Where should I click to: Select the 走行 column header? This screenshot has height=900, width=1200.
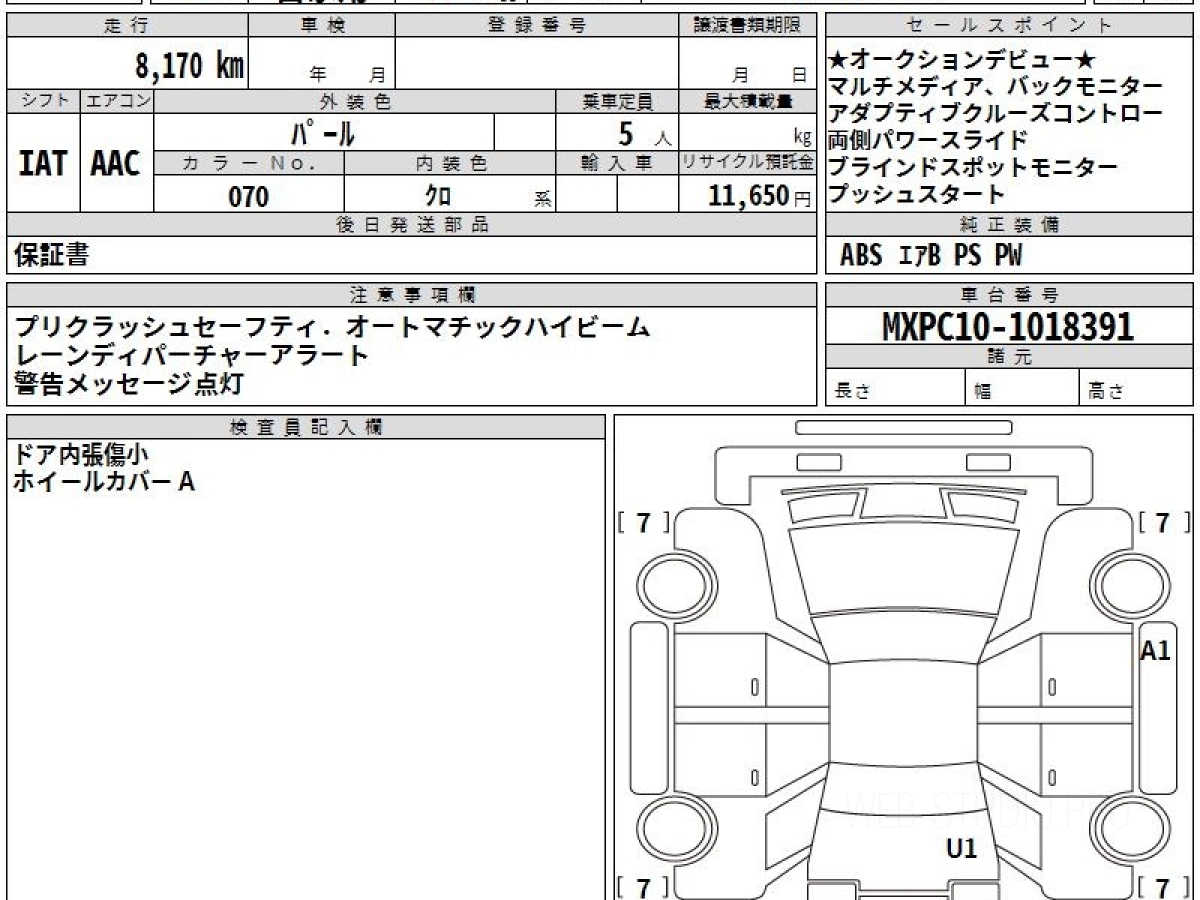tap(126, 26)
